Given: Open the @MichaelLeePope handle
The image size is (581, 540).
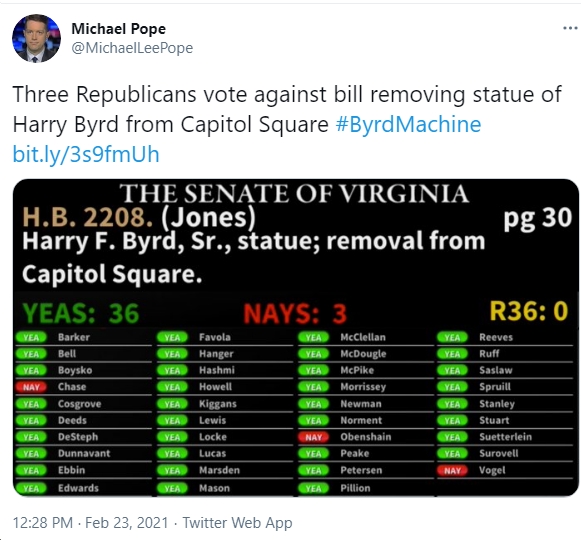Looking at the screenshot, I should click(x=132, y=48).
